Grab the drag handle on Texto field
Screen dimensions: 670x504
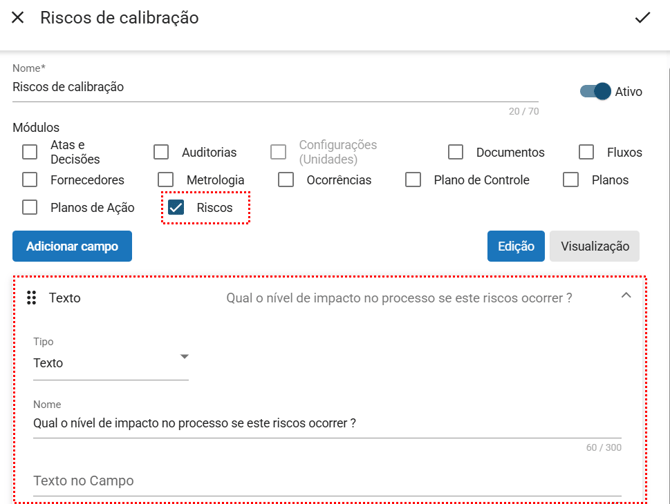pyautogui.click(x=32, y=297)
